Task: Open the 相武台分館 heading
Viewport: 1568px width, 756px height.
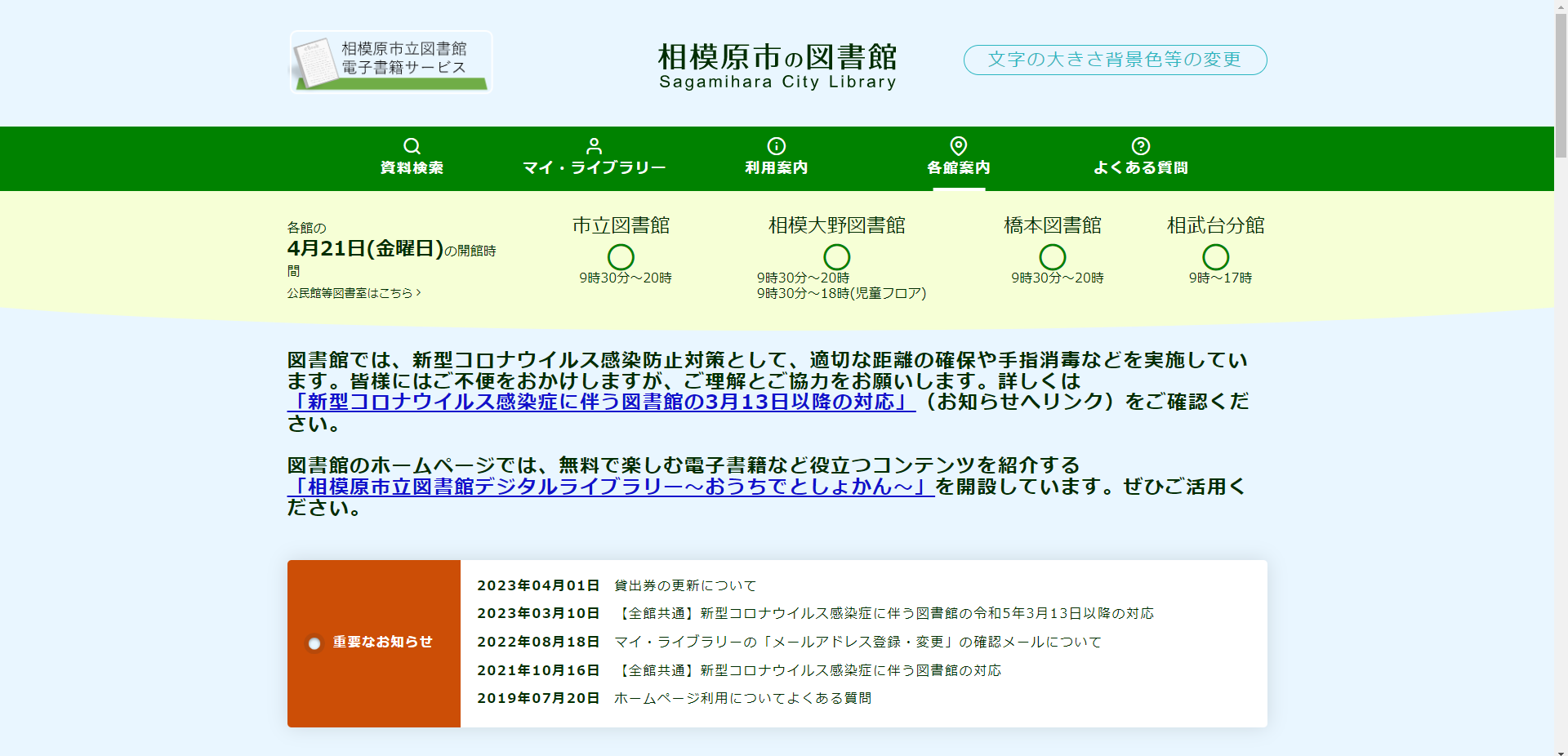Action: click(x=1215, y=225)
